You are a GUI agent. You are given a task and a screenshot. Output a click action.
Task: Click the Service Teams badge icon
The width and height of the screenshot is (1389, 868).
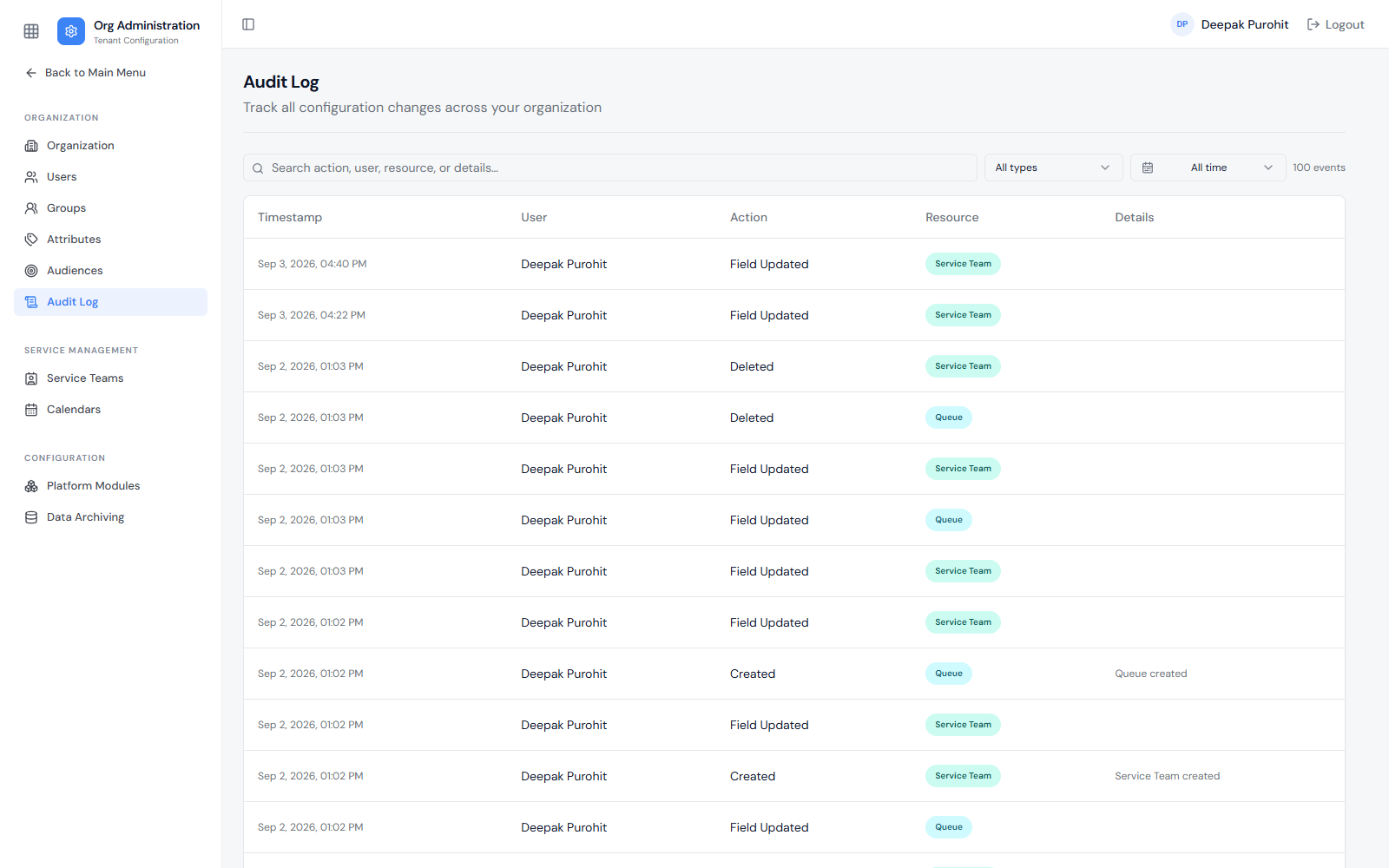tap(31, 378)
